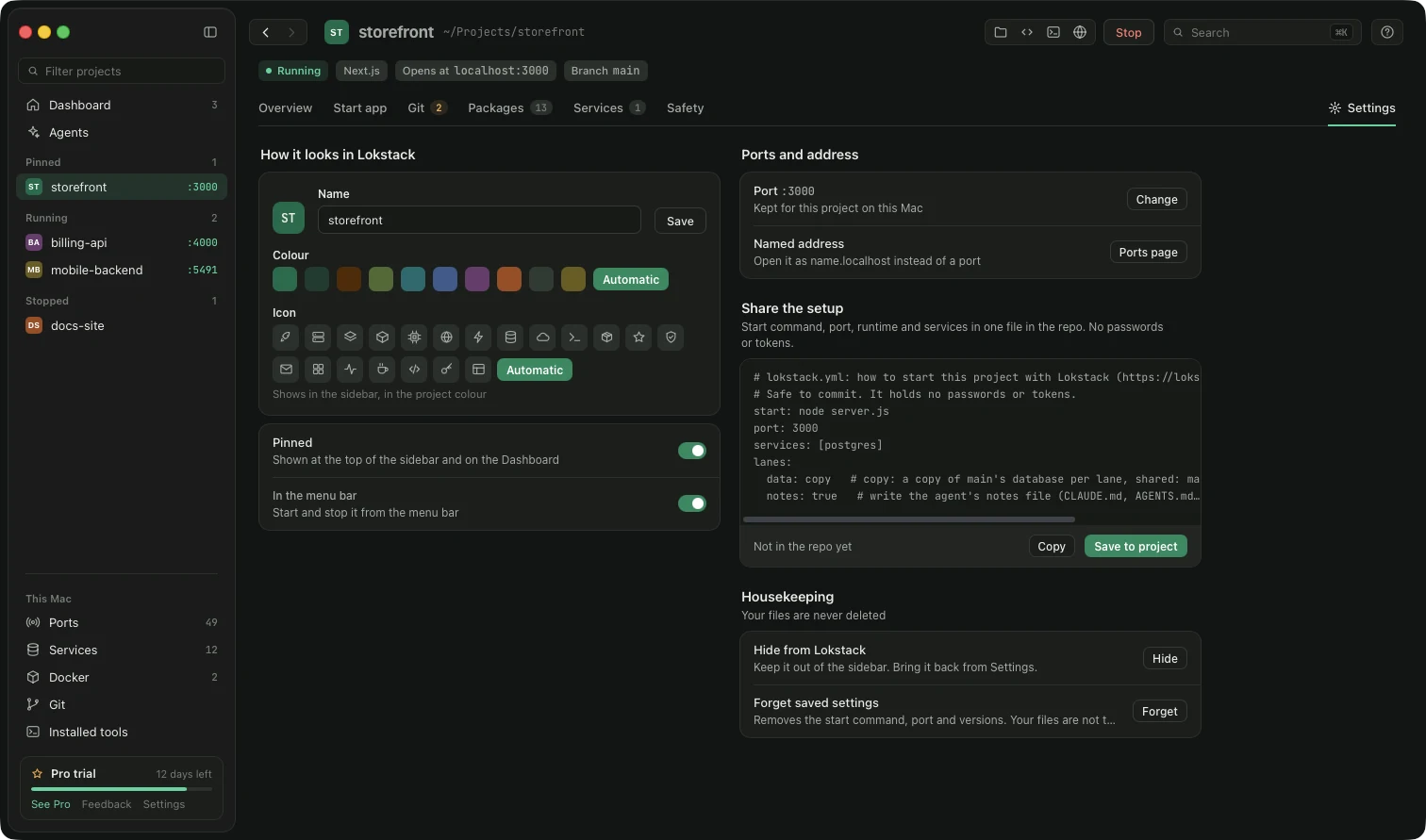This screenshot has height=840, width=1426.
Task: Choose the teal colour swatch
Action: (413, 279)
